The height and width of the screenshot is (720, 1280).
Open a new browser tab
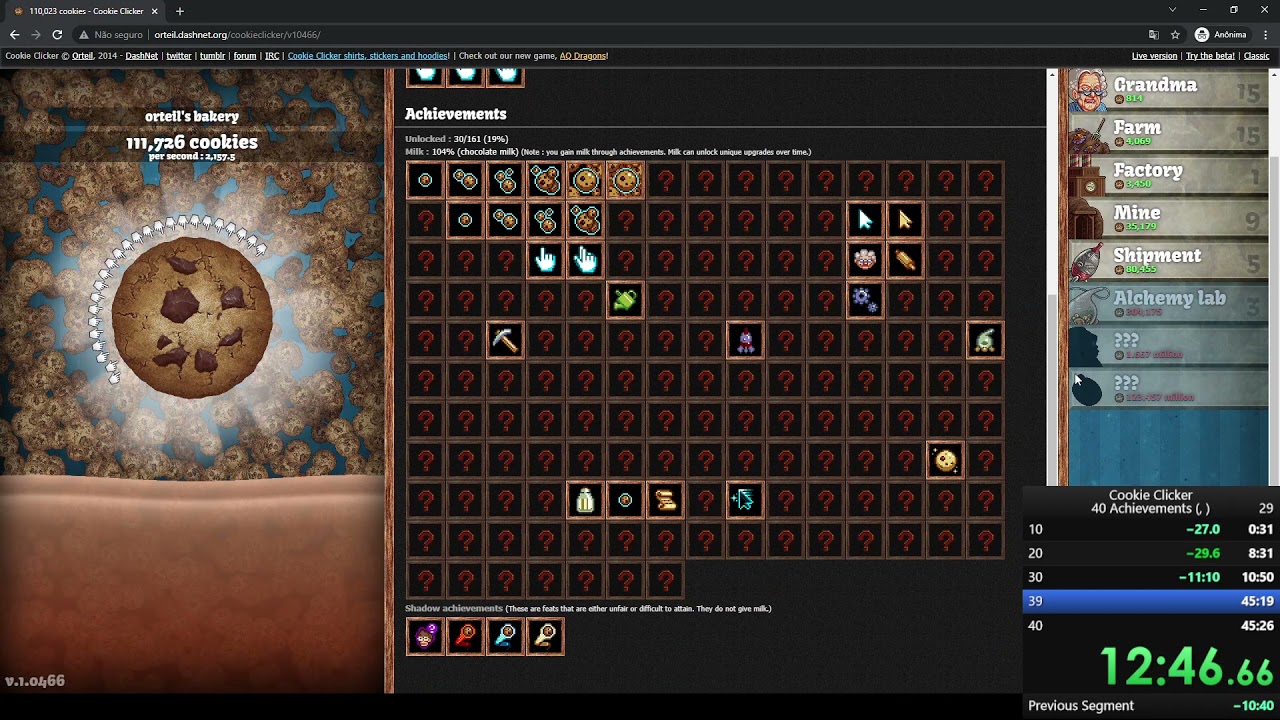[x=180, y=11]
